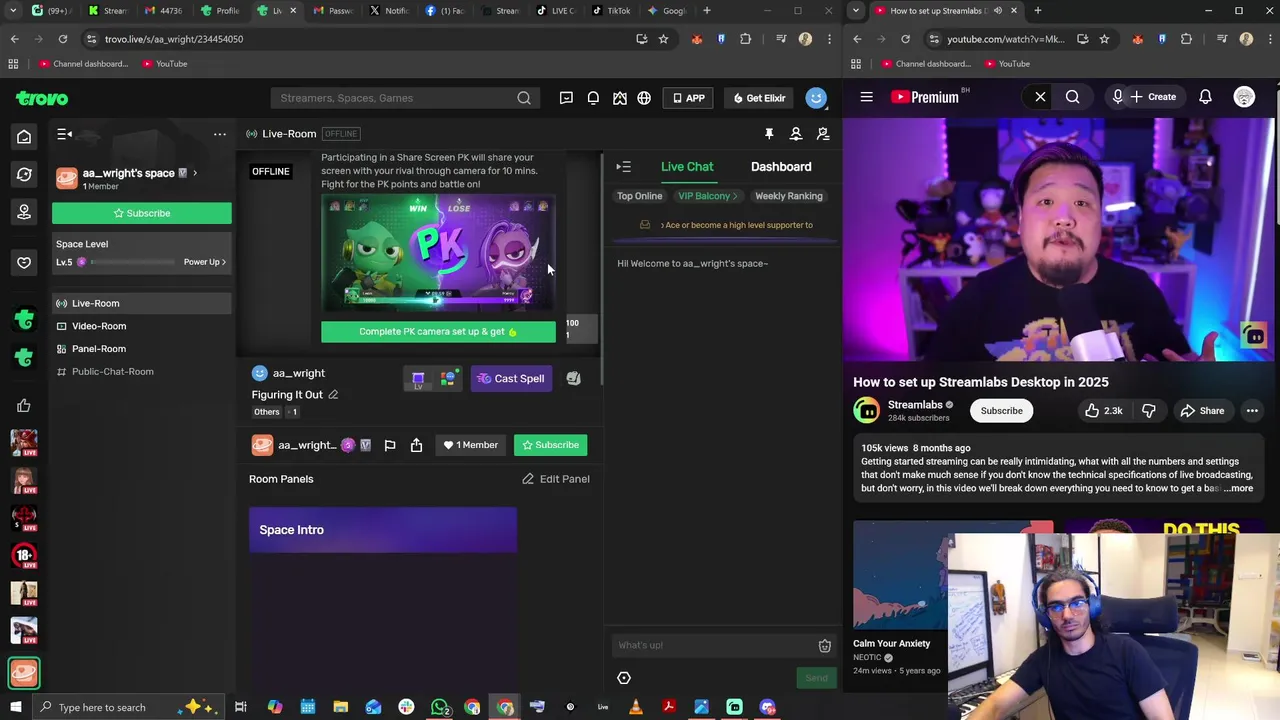Screen dimensions: 1280x720
Task: Expand the VIP Balcony chip
Action: click(707, 196)
